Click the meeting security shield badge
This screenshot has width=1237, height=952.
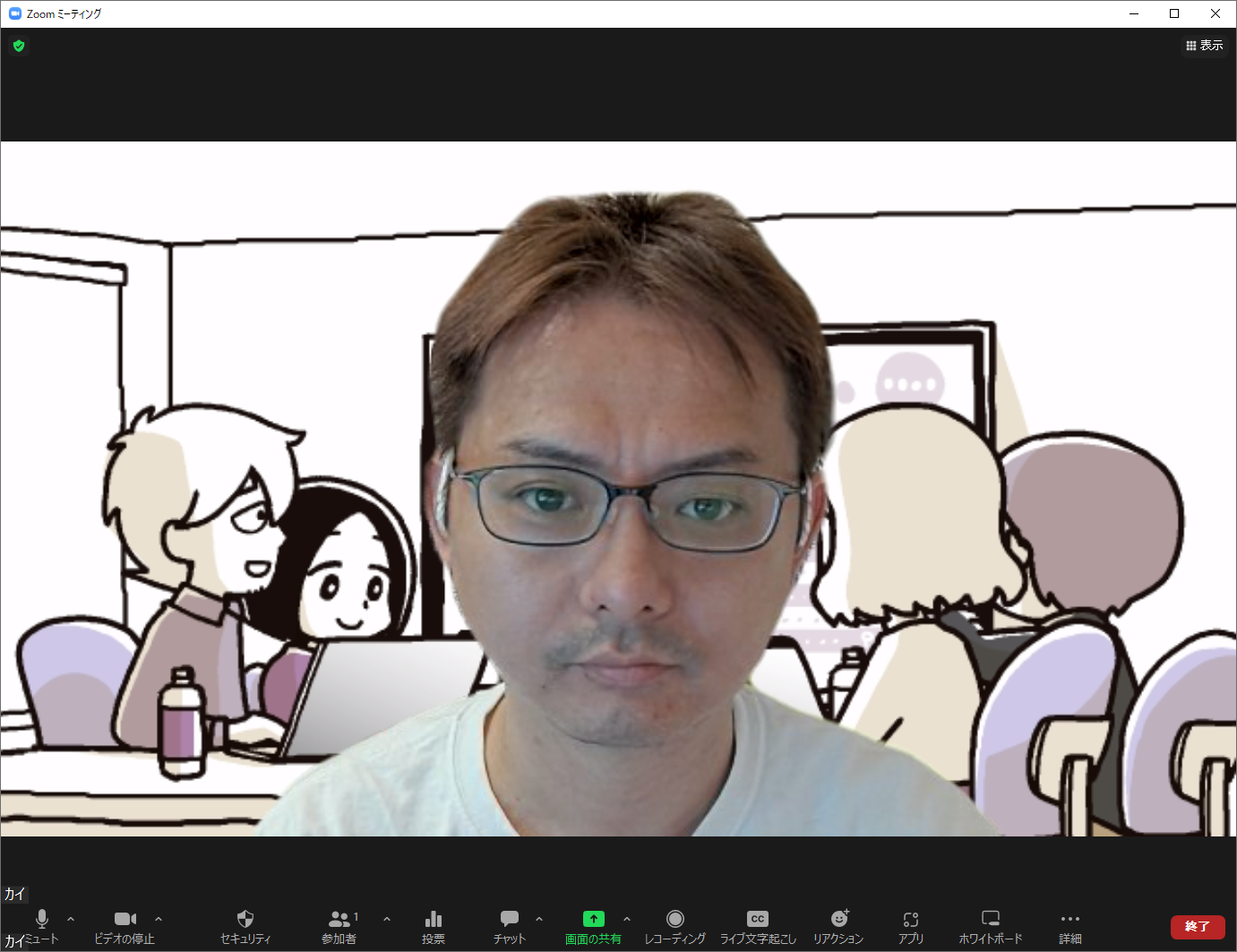(x=19, y=46)
